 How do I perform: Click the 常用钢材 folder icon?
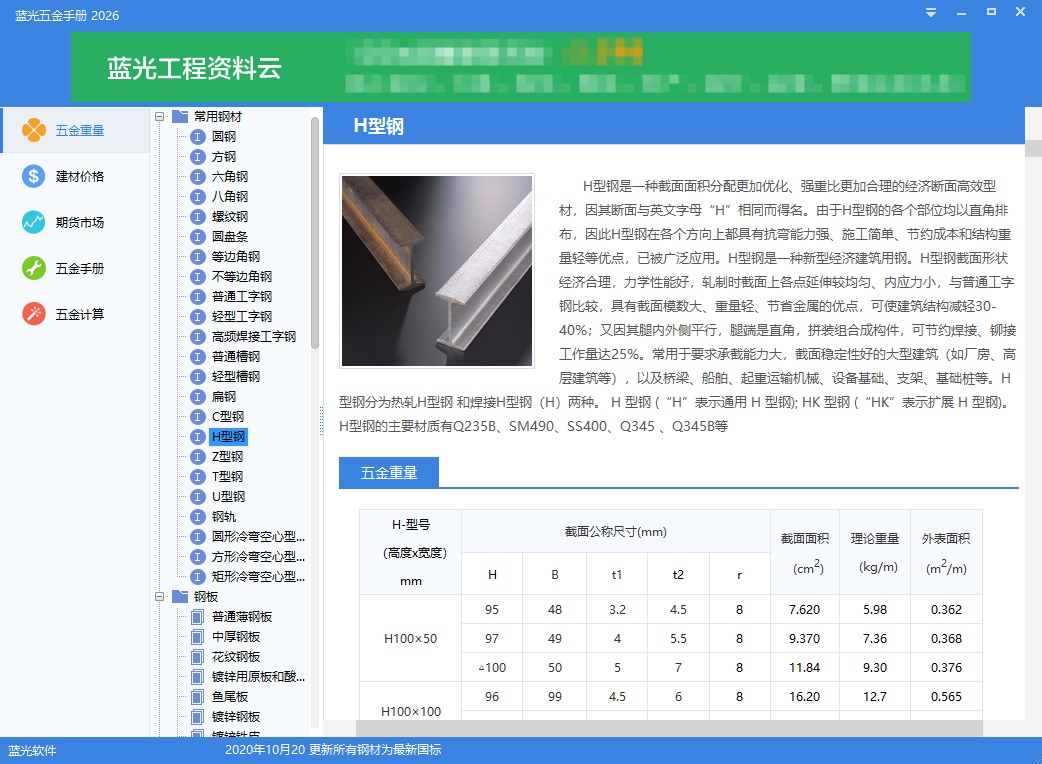(180, 117)
